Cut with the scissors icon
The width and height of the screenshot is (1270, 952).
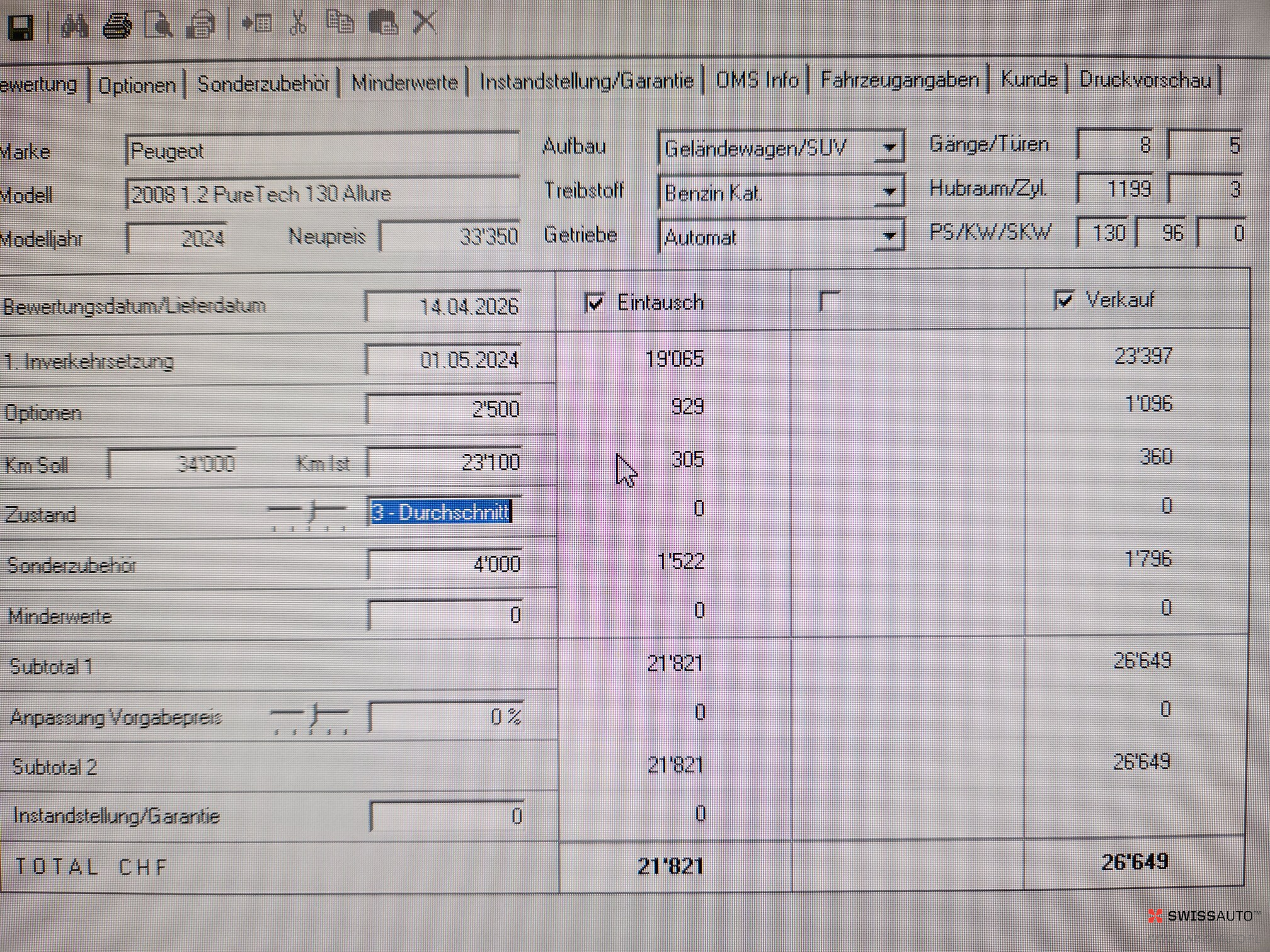pos(299,23)
